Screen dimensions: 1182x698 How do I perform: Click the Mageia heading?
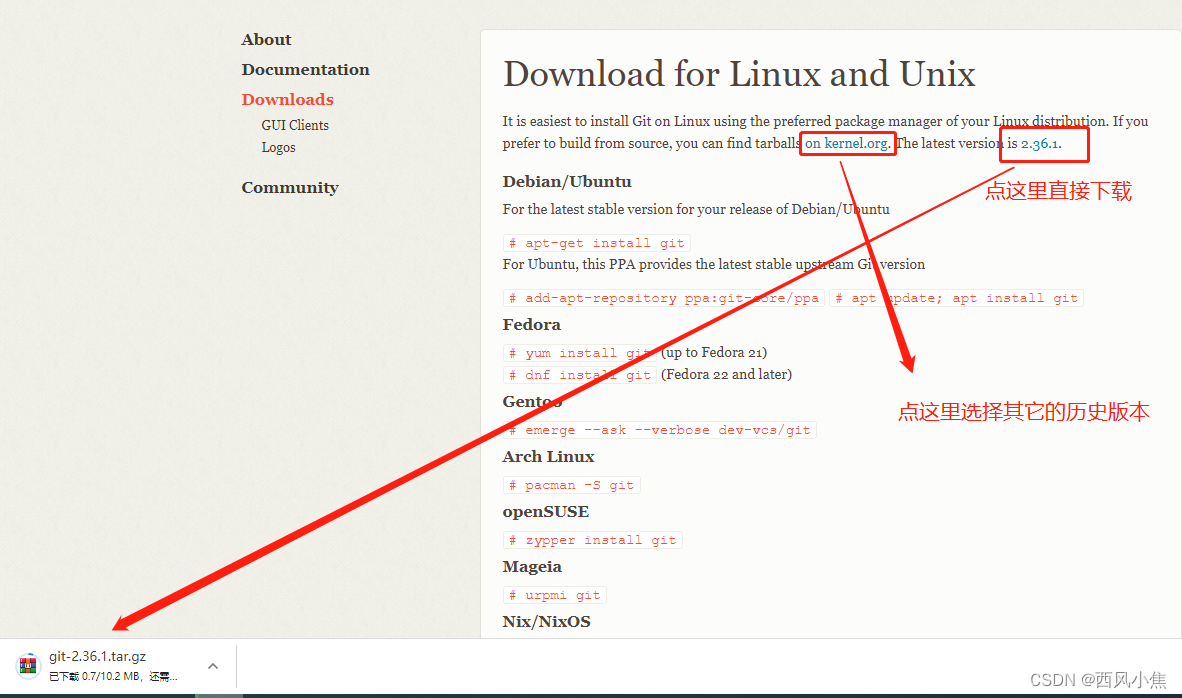pos(531,567)
